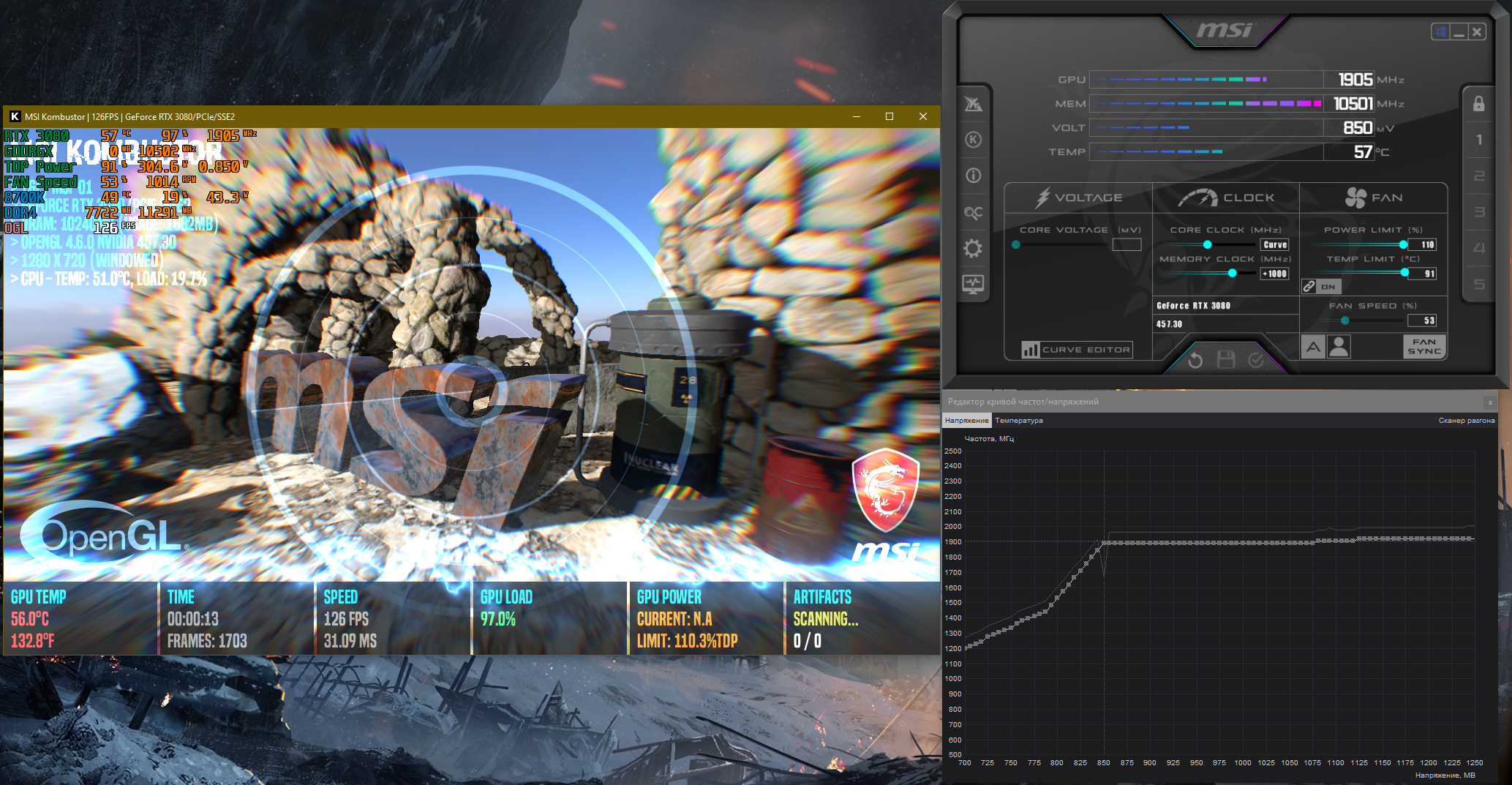
Task: Click the Memory Clock +1000 field
Action: click(1275, 274)
